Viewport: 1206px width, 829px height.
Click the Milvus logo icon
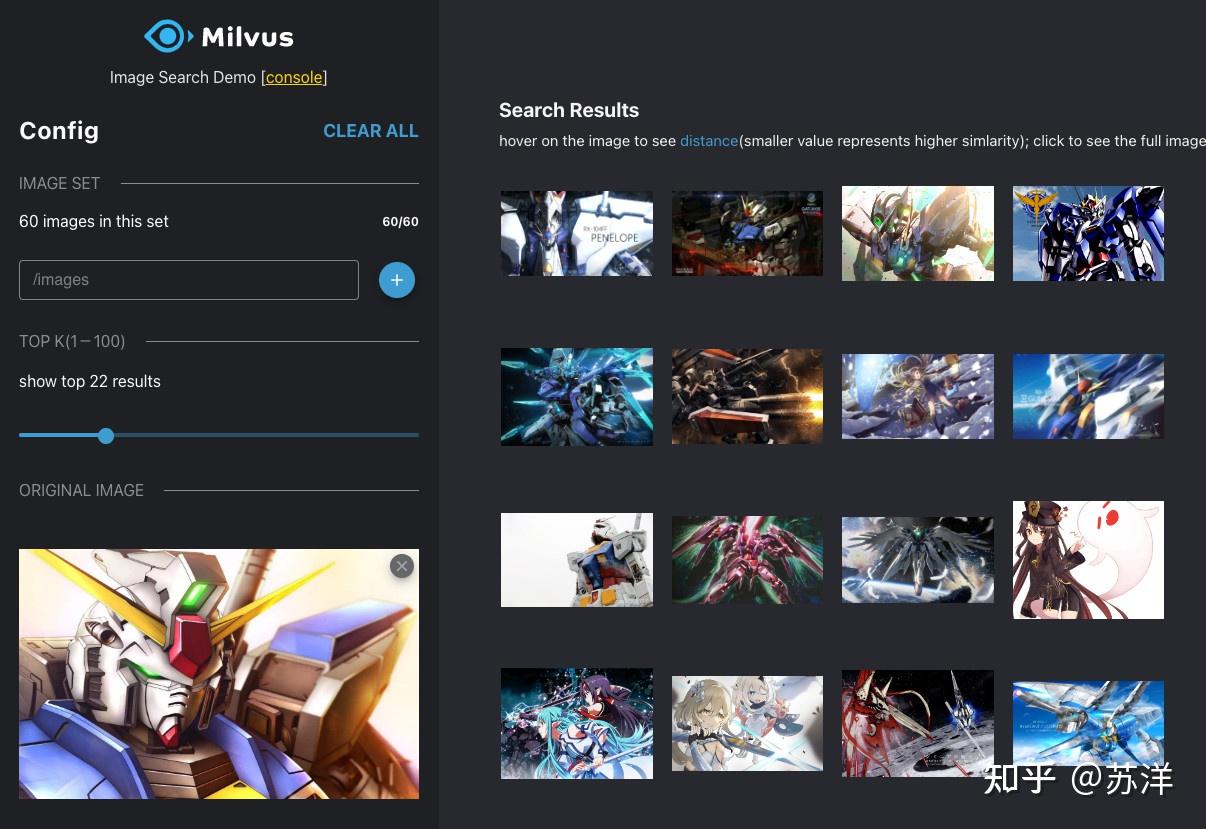pos(168,36)
